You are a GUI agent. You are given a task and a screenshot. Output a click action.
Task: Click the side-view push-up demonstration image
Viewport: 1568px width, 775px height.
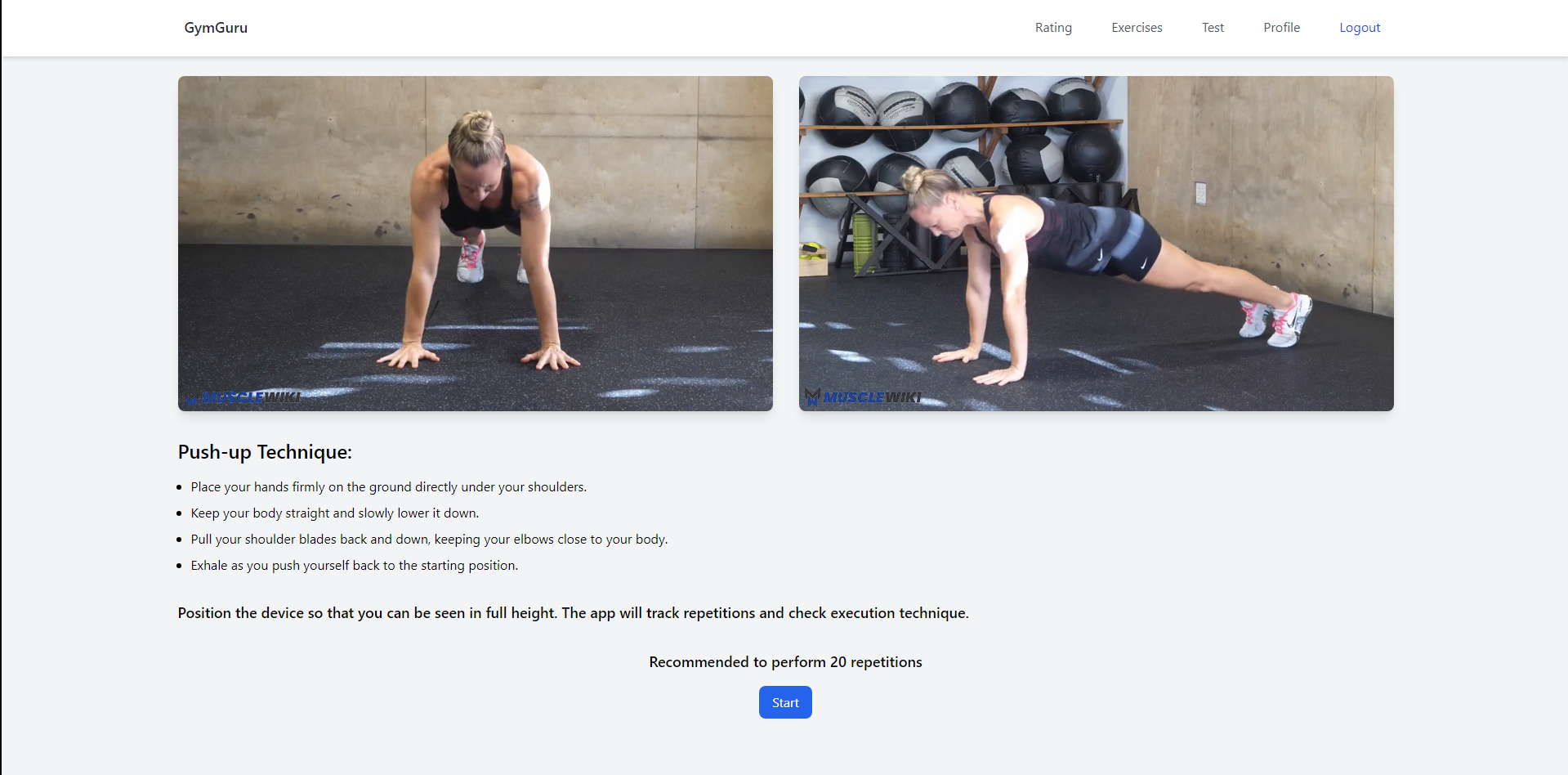(x=1097, y=244)
